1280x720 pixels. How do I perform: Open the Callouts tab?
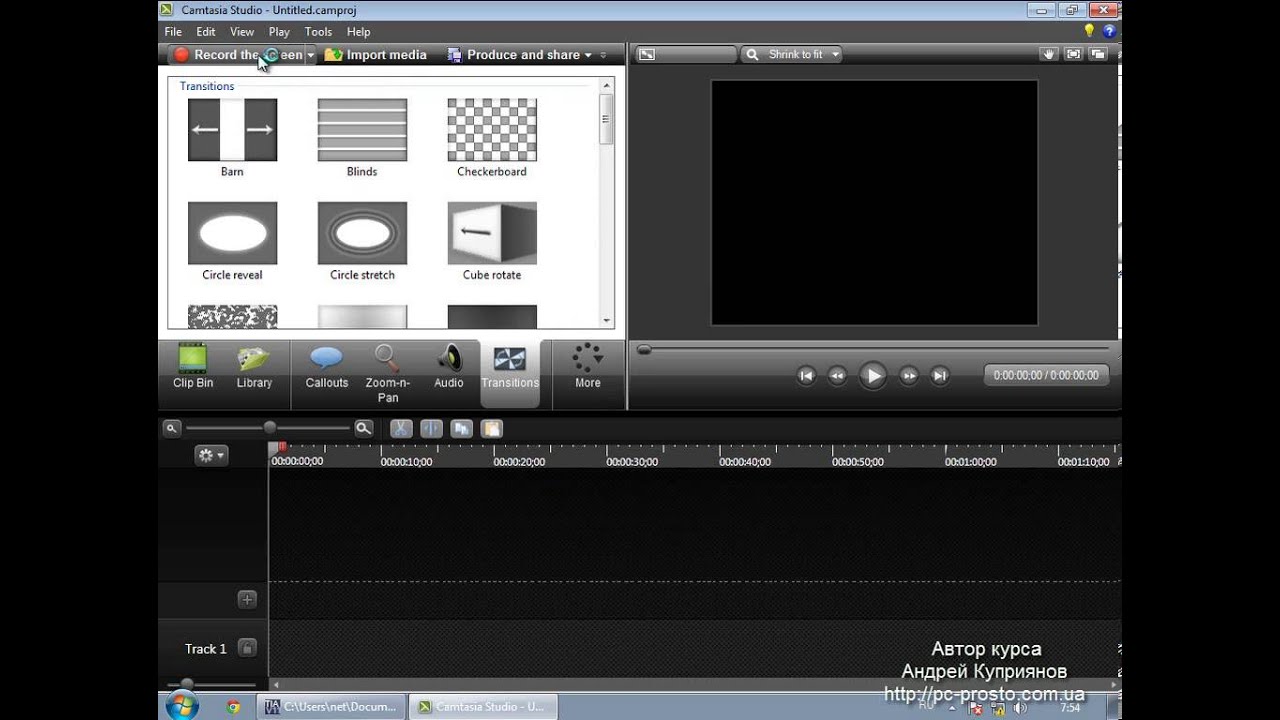pyautogui.click(x=327, y=367)
